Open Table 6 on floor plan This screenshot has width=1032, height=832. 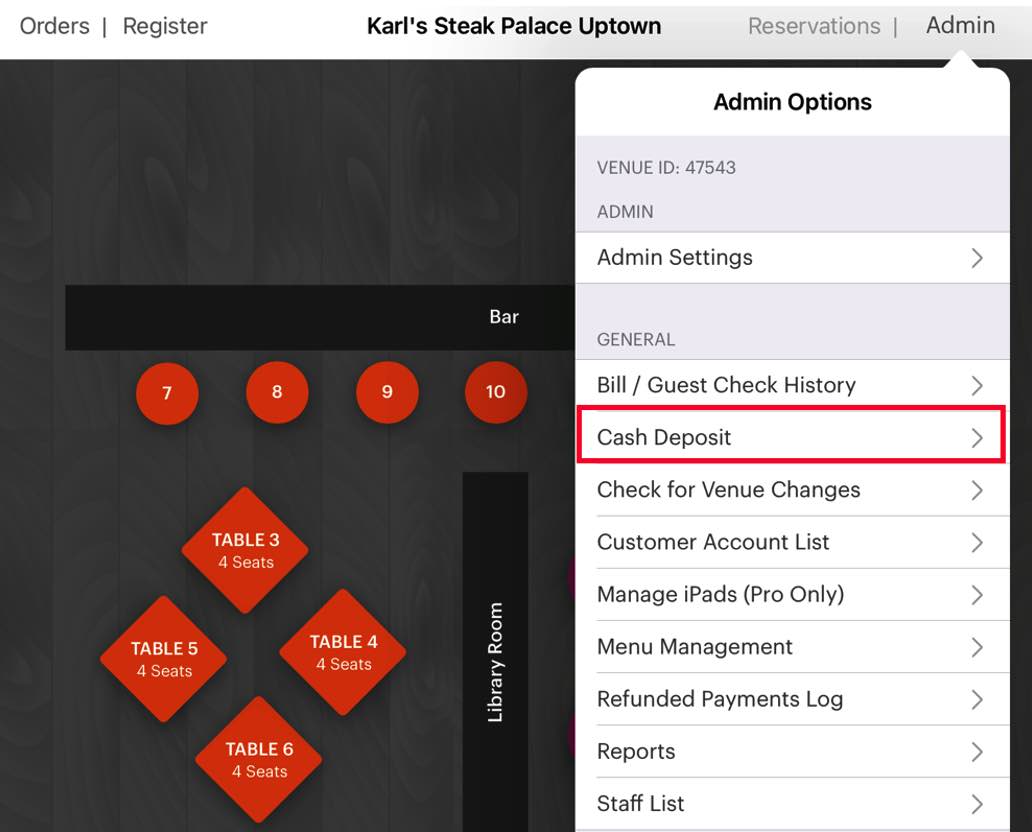[259, 759]
